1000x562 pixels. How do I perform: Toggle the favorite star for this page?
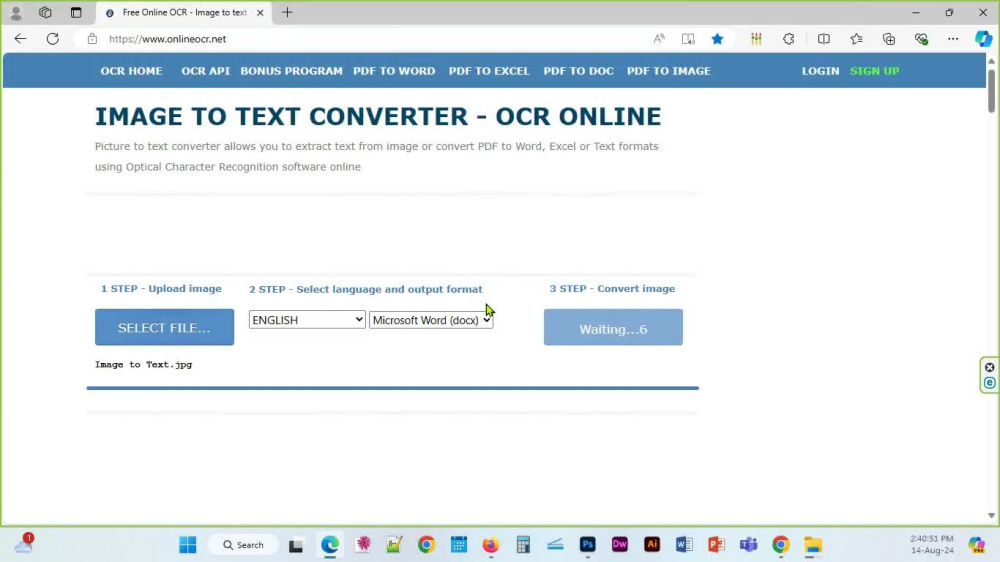(717, 39)
